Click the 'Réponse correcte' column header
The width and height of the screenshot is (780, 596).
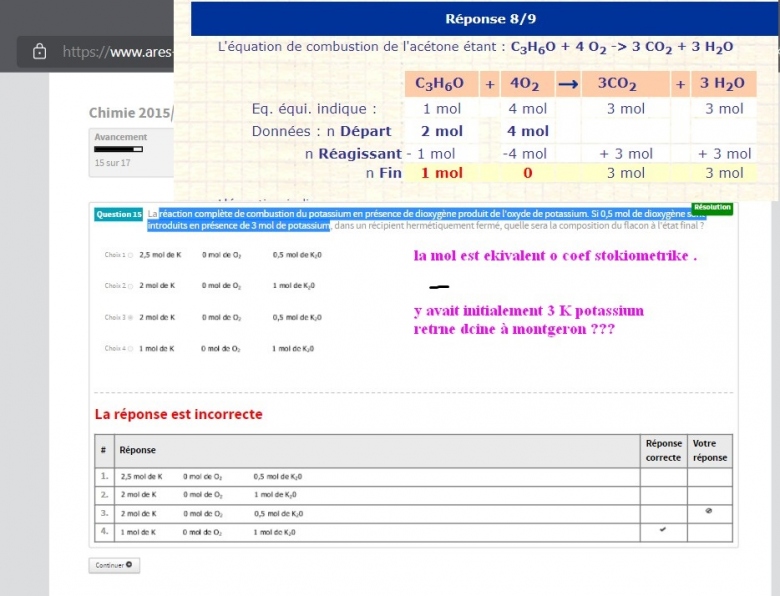click(664, 451)
